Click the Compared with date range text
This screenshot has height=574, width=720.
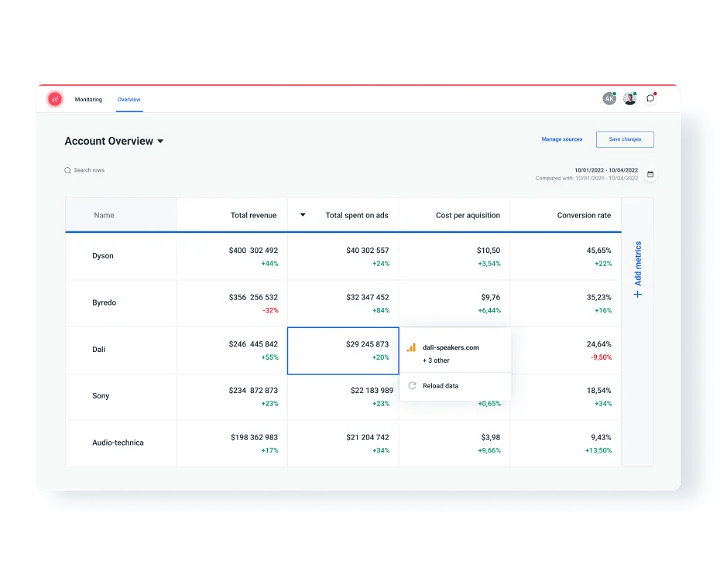[x=586, y=178]
